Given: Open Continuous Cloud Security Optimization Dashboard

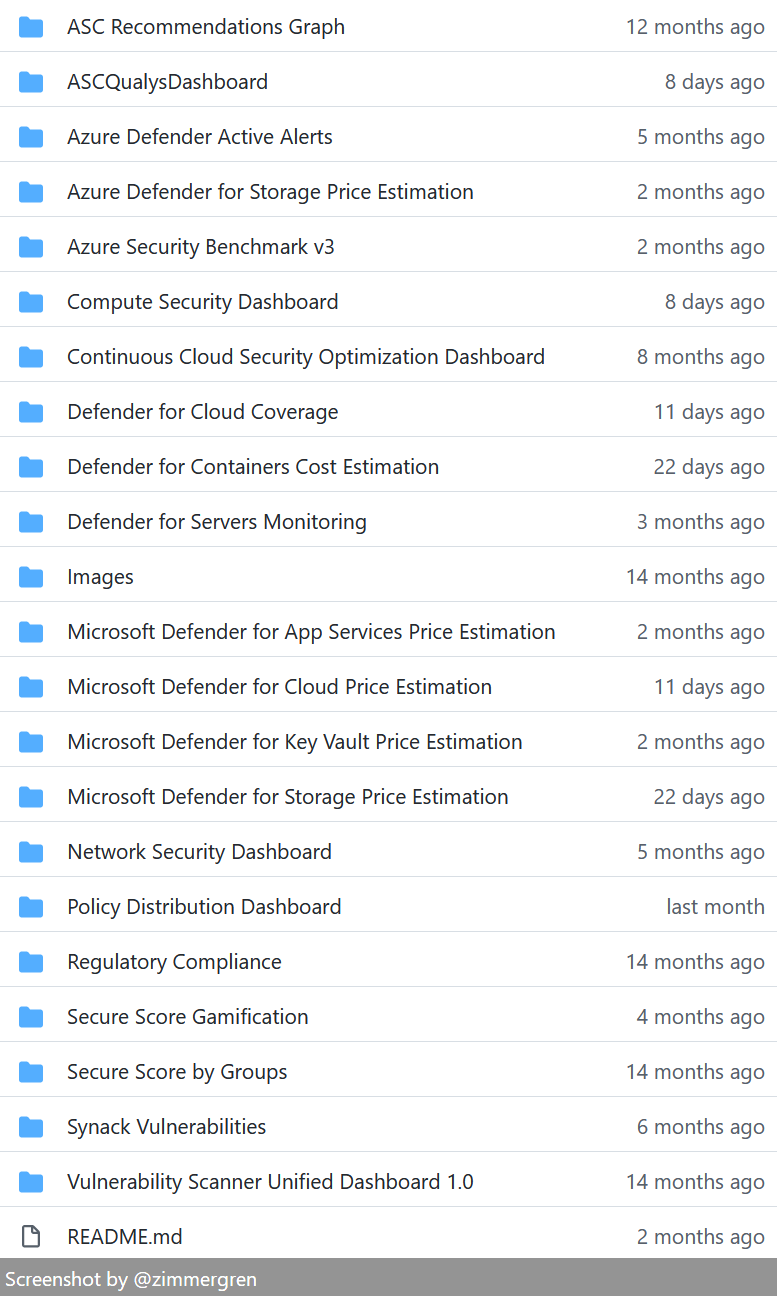Looking at the screenshot, I should click(x=305, y=357).
